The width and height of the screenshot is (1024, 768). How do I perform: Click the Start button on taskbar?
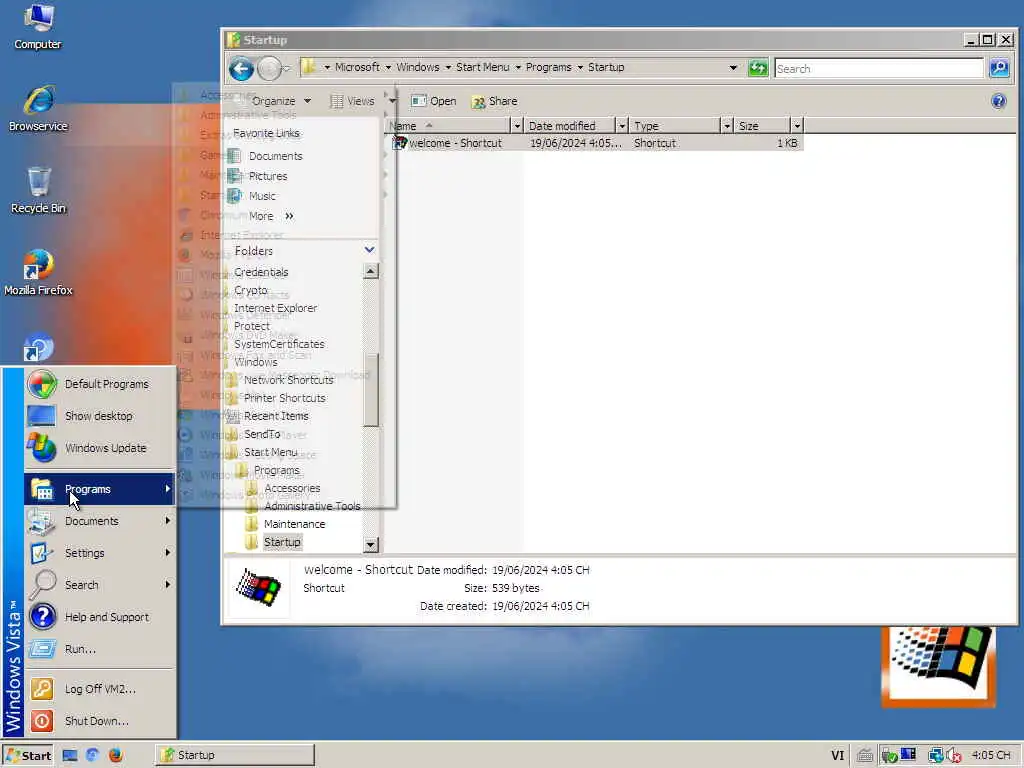tap(27, 756)
